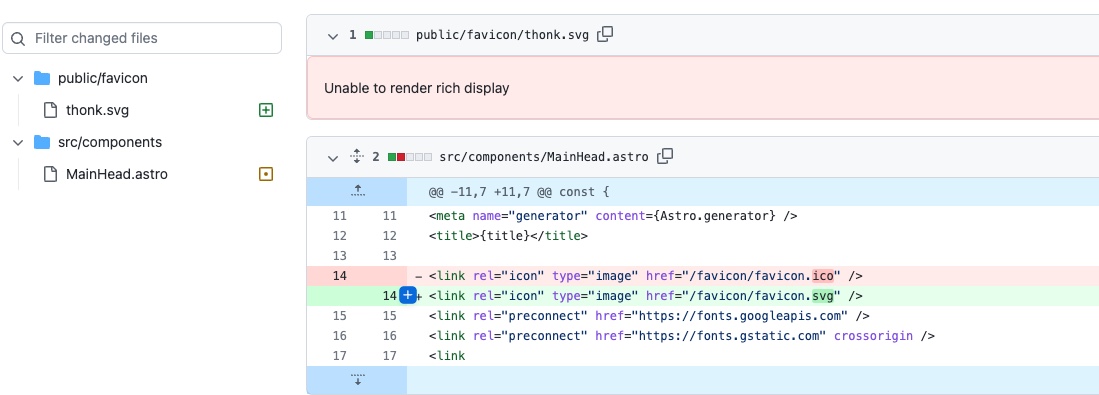Add comment on added line 14
The width and height of the screenshot is (1099, 395).
point(408,296)
